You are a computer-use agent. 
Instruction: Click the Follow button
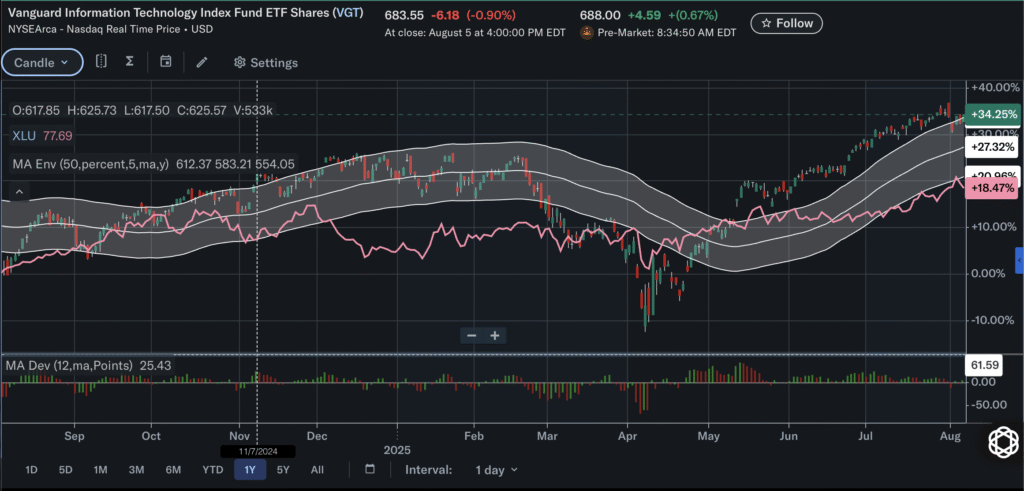point(786,24)
